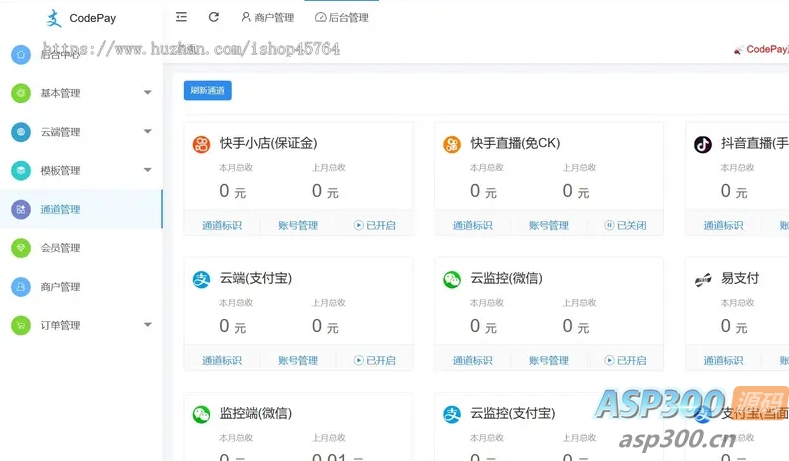Open 通道标识 for 快手小店(保证金)
This screenshot has height=461, width=789.
pos(222,225)
